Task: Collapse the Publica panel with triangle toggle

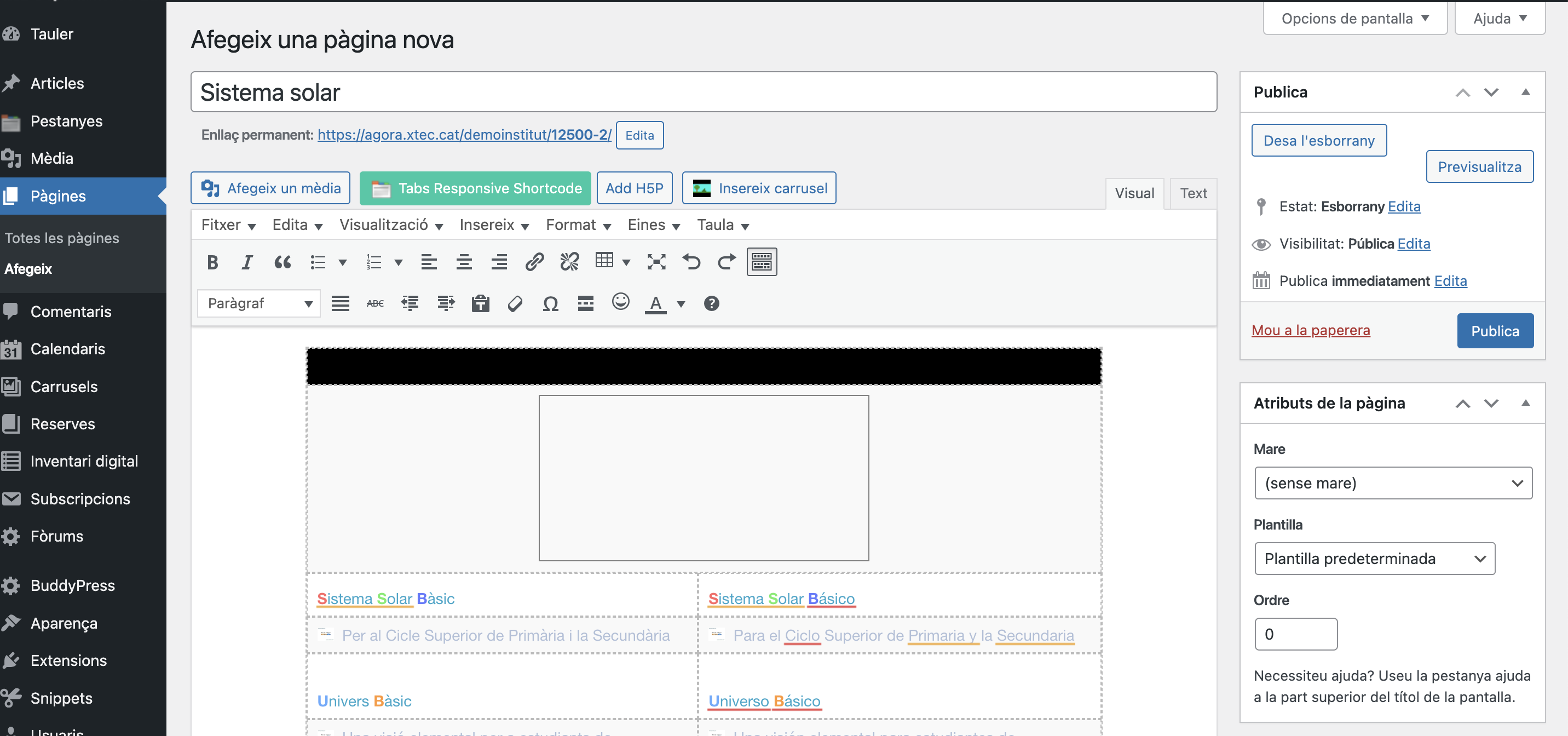Action: pyautogui.click(x=1525, y=93)
